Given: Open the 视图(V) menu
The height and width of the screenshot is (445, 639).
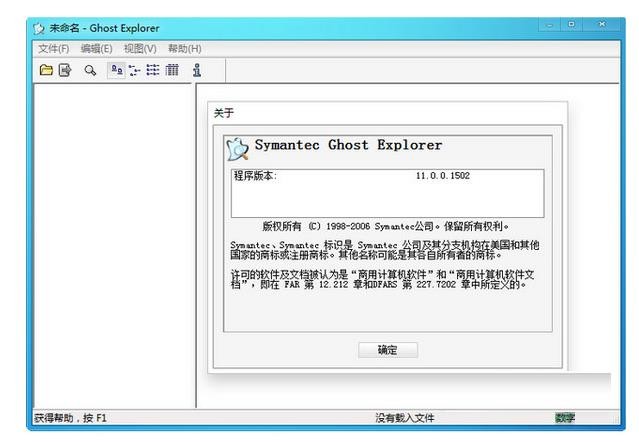Looking at the screenshot, I should click(x=140, y=48).
